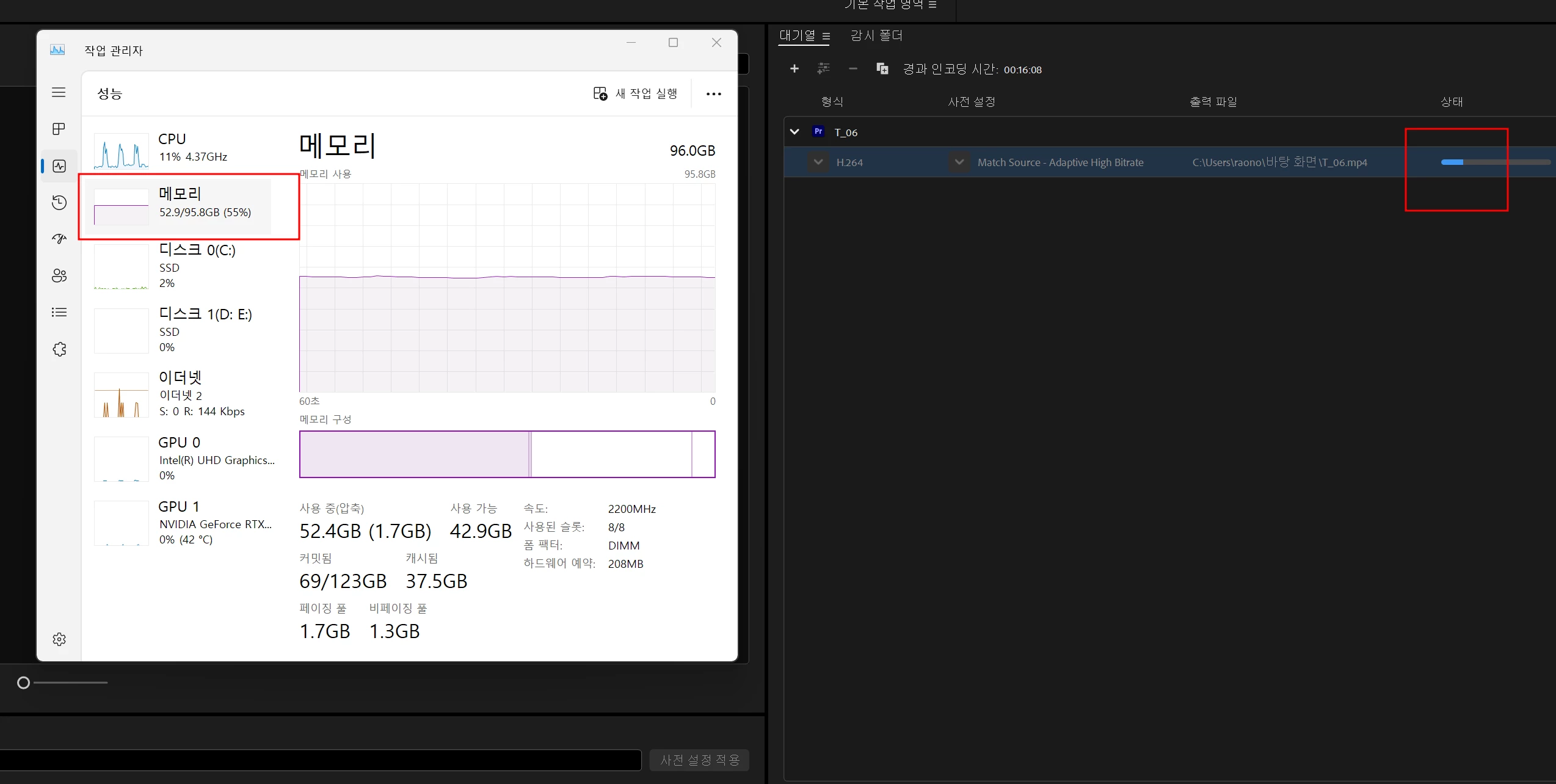Open the T_06.mp4 output file link
This screenshot has height=784, width=1556.
coord(1279,162)
